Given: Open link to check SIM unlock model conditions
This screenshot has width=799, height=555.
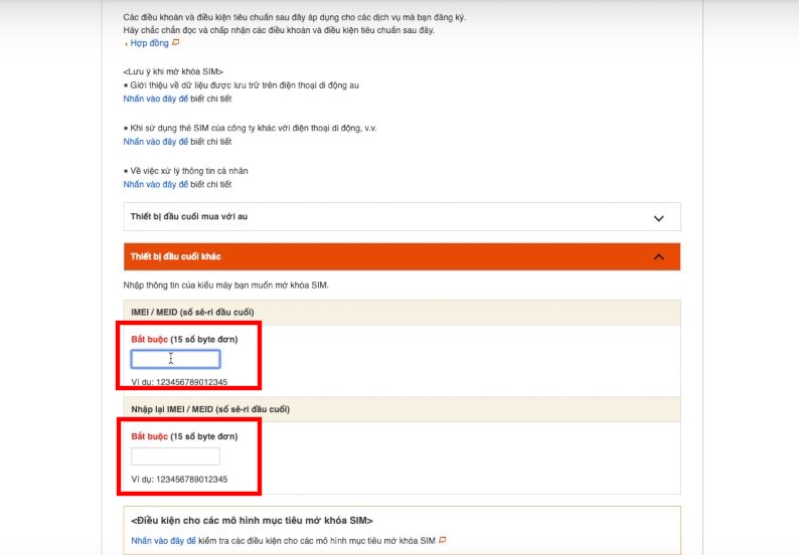Looking at the screenshot, I should 163,541.
